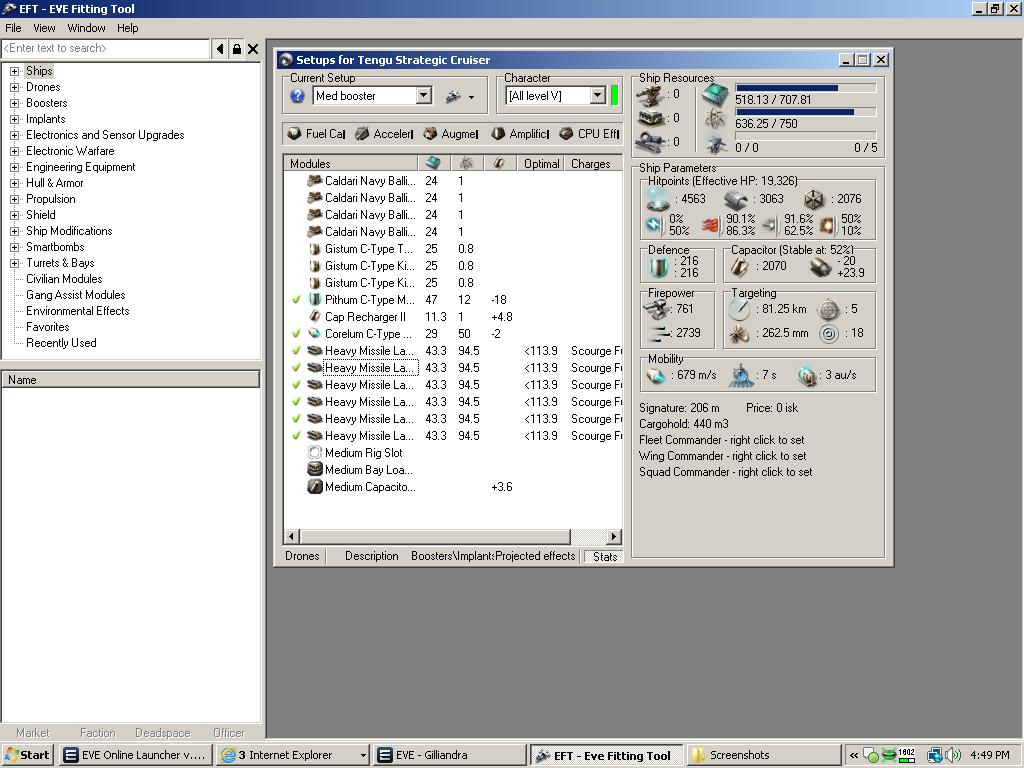The image size is (1024, 768).
Task: Click the CPU usage progress bar
Action: (x=806, y=88)
